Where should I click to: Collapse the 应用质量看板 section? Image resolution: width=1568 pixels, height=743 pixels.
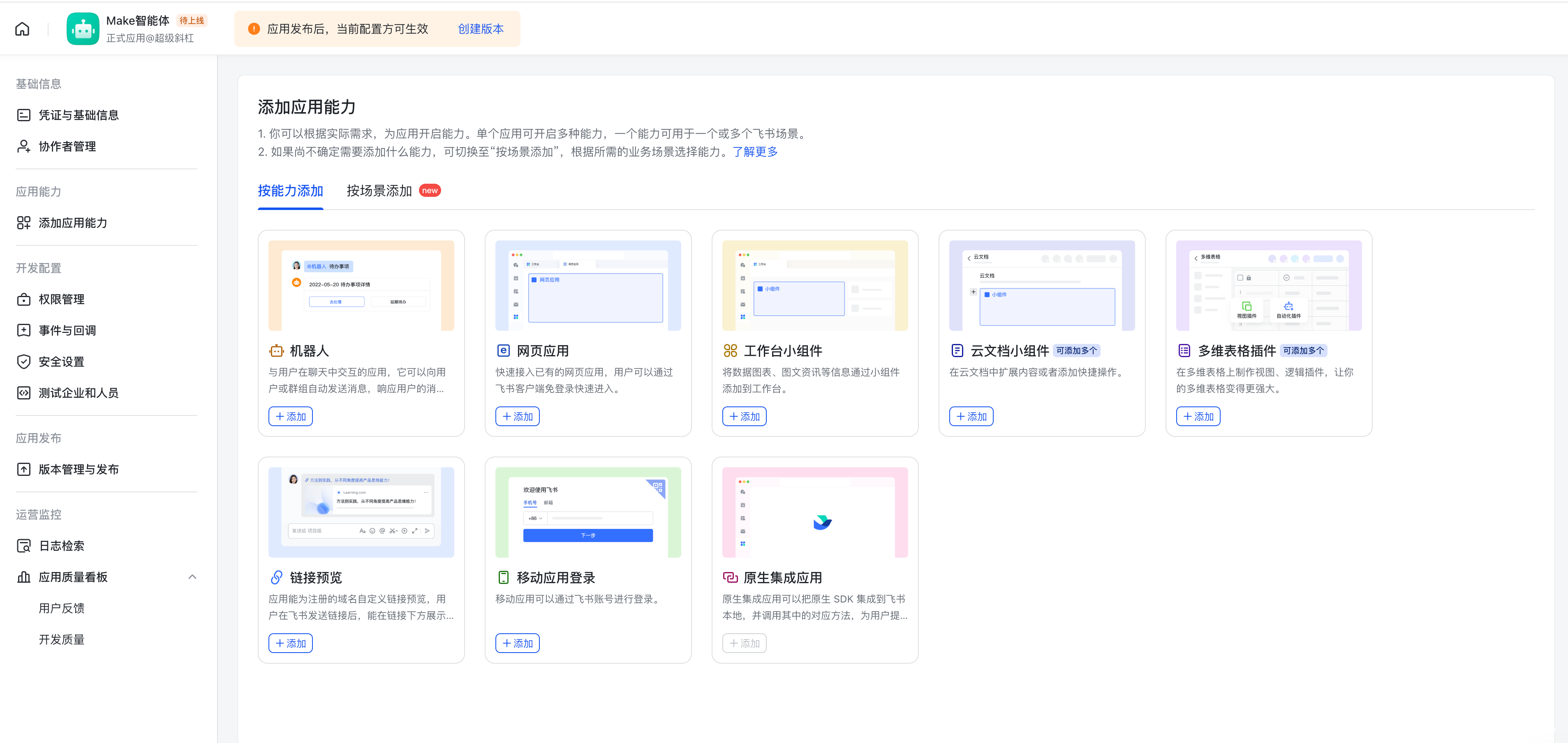[192, 576]
